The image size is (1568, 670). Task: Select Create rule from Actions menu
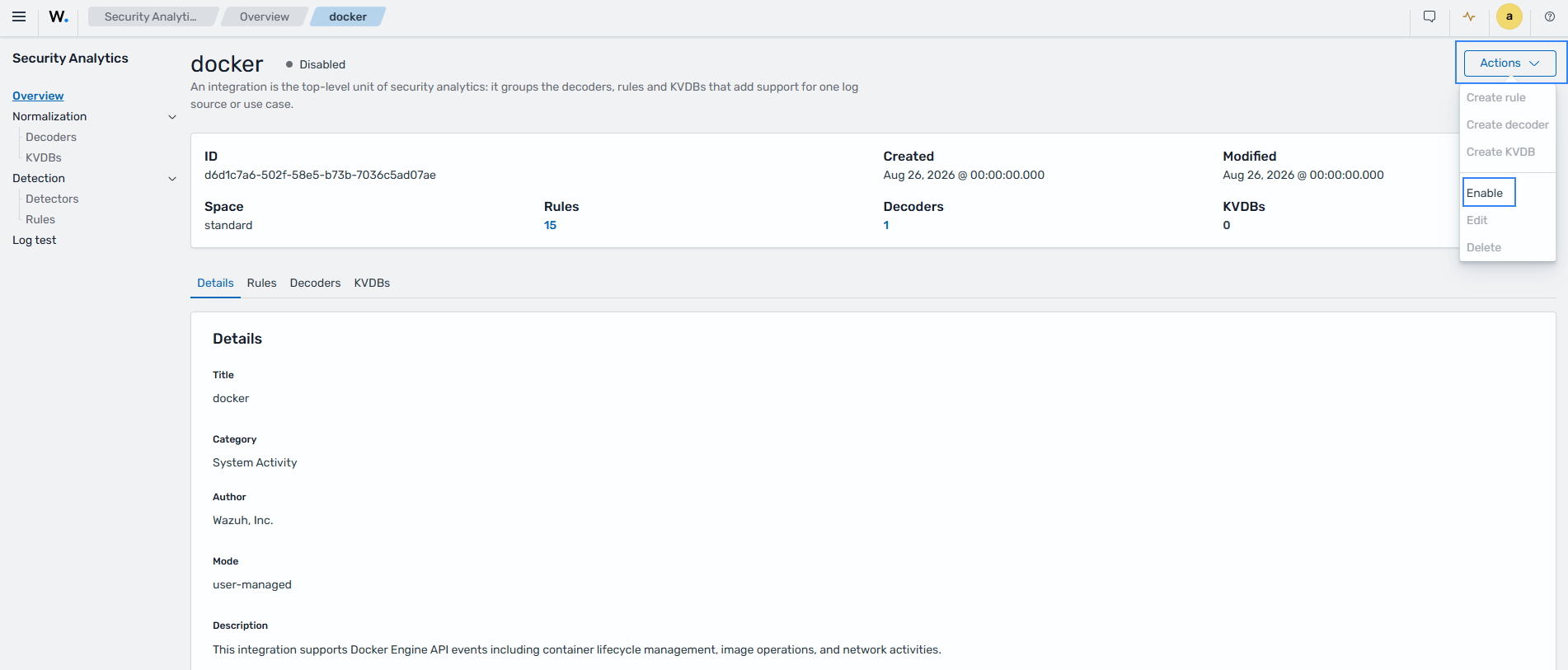click(1495, 97)
